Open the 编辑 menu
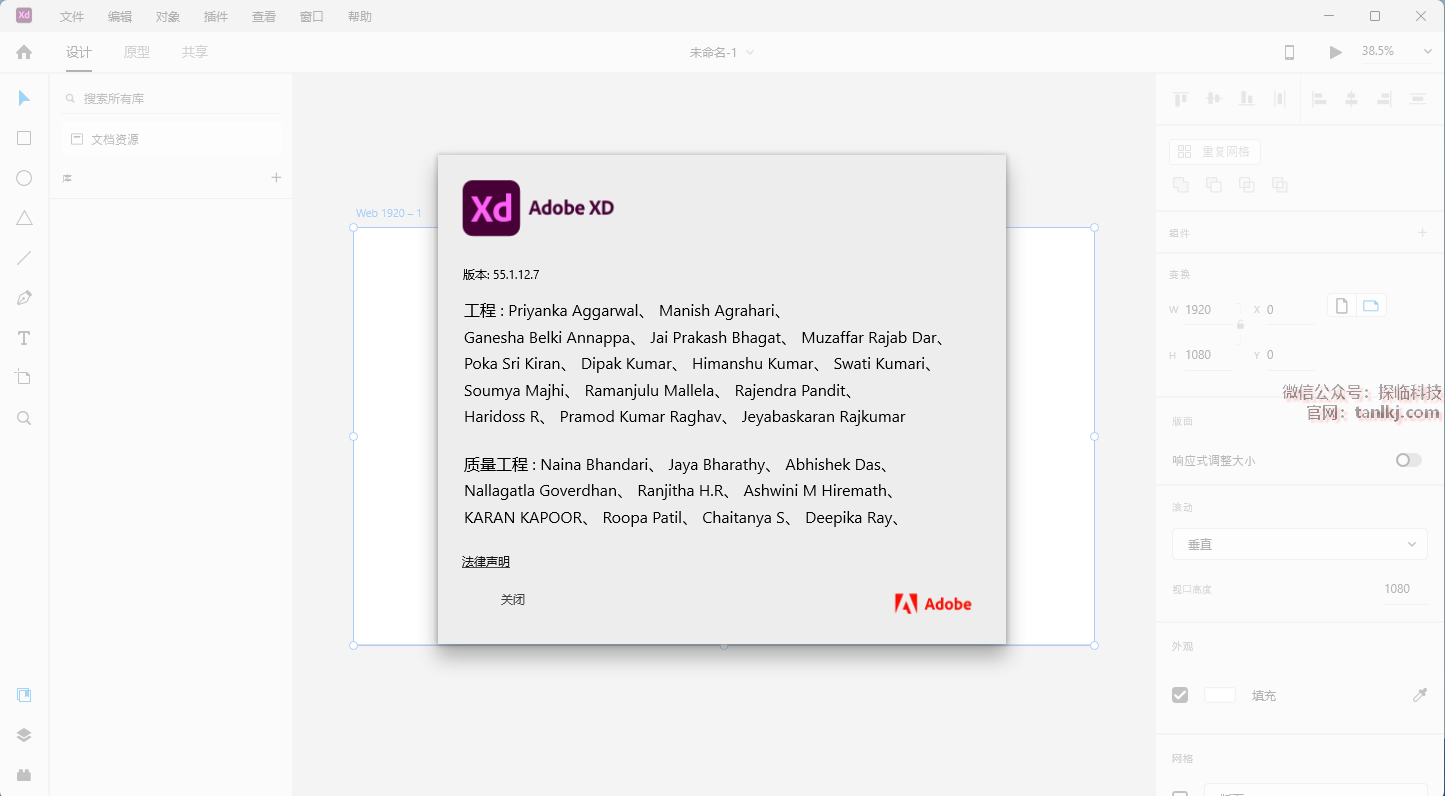 point(120,17)
